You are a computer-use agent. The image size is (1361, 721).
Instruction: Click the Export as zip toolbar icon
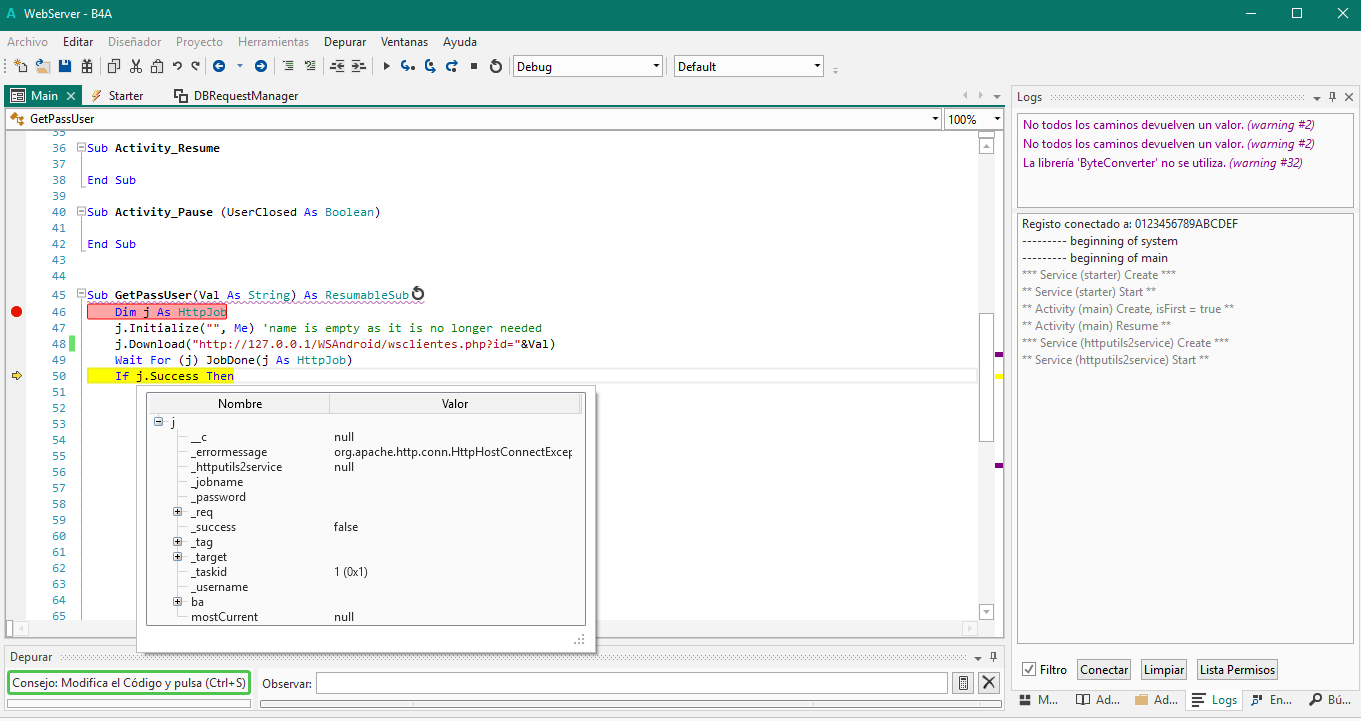[87, 67]
